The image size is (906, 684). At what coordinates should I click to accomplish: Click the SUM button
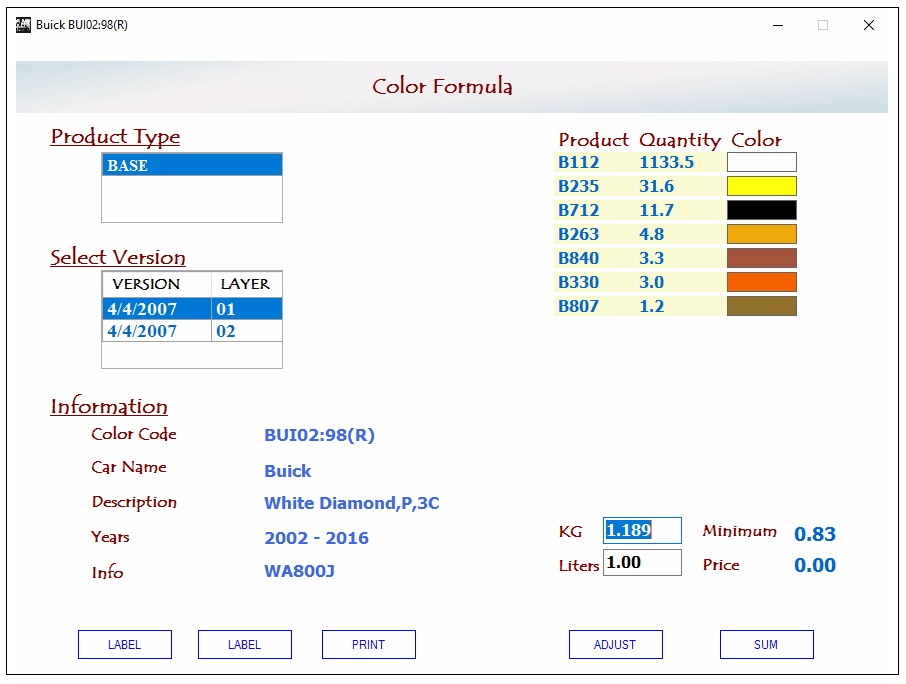pos(766,645)
